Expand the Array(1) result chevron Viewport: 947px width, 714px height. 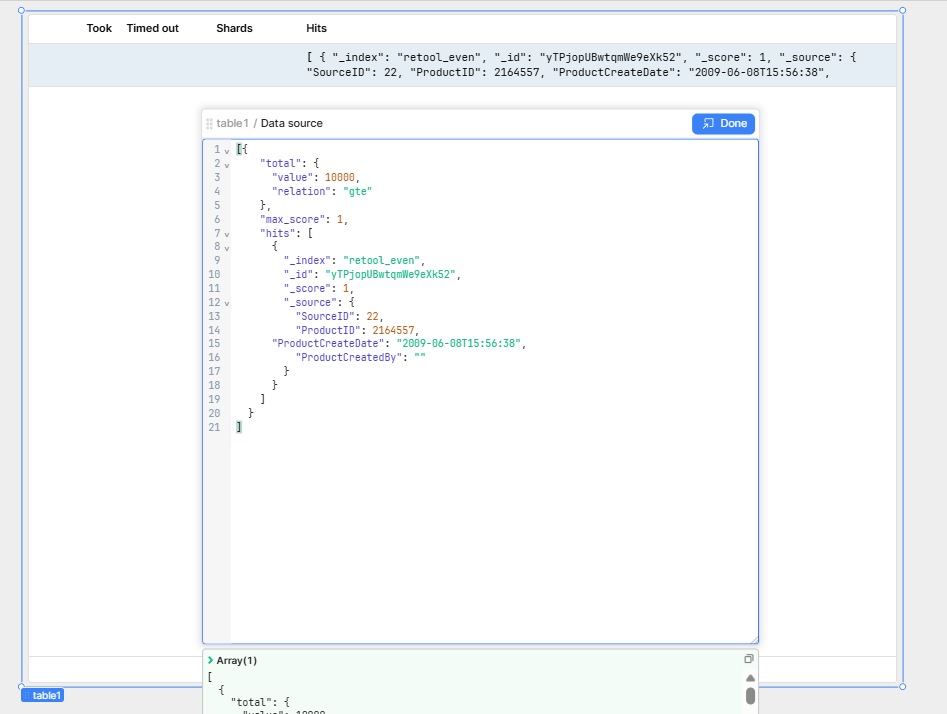[210, 660]
